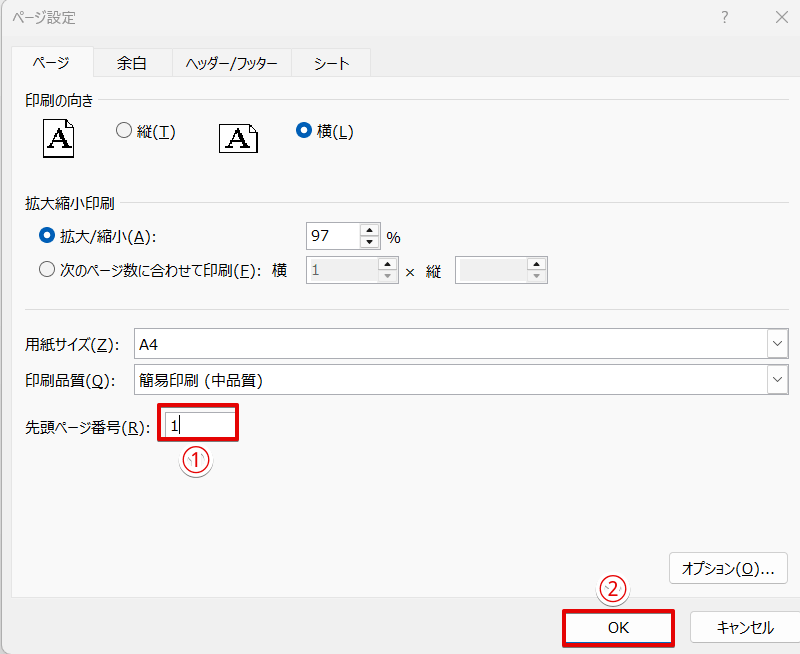Screen dimensions: 800x654
Task: Click the 用紙サイズ(Z) label
Action: click(x=72, y=344)
